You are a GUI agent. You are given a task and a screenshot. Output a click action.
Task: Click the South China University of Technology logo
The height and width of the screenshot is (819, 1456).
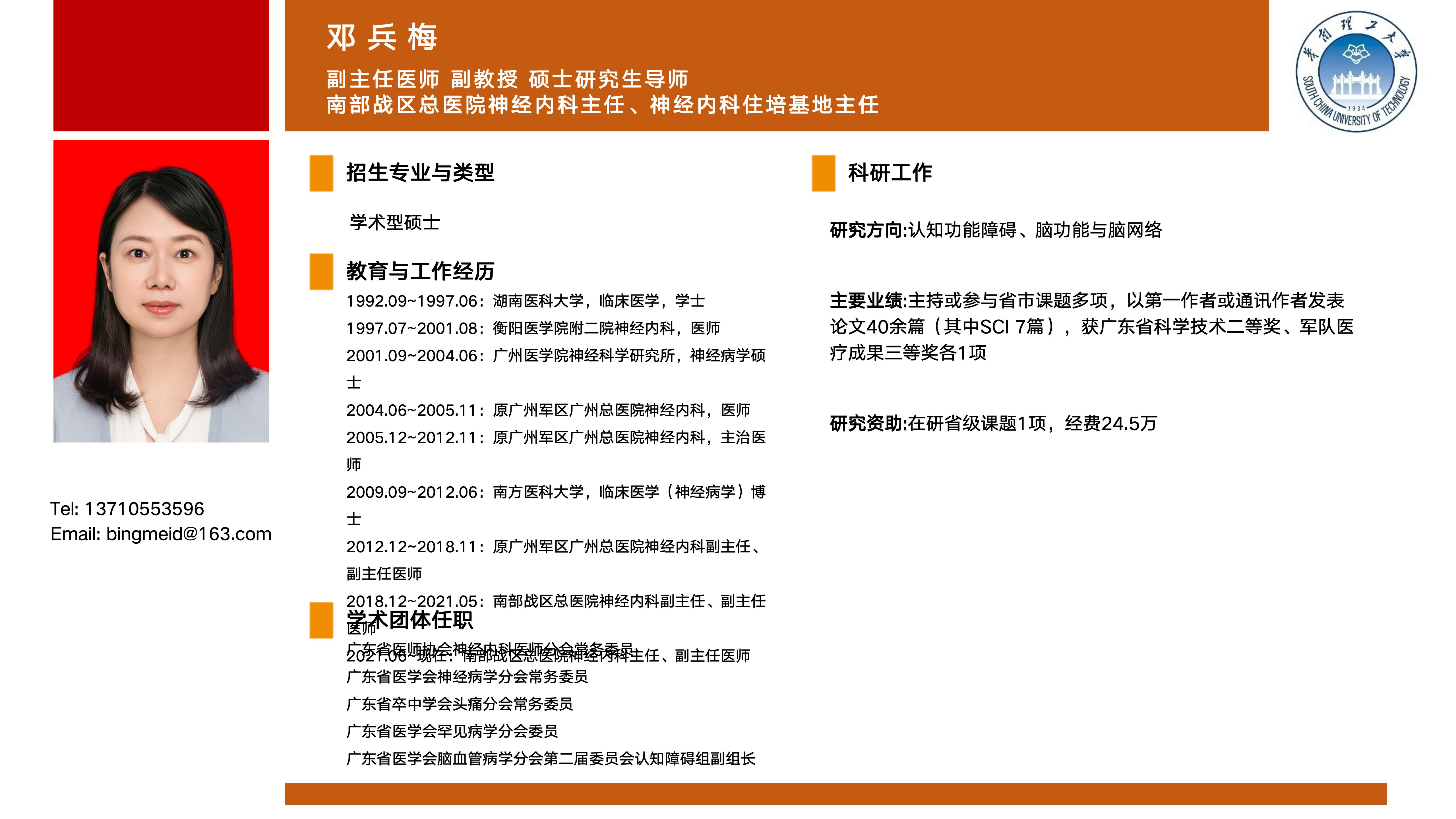click(1356, 71)
